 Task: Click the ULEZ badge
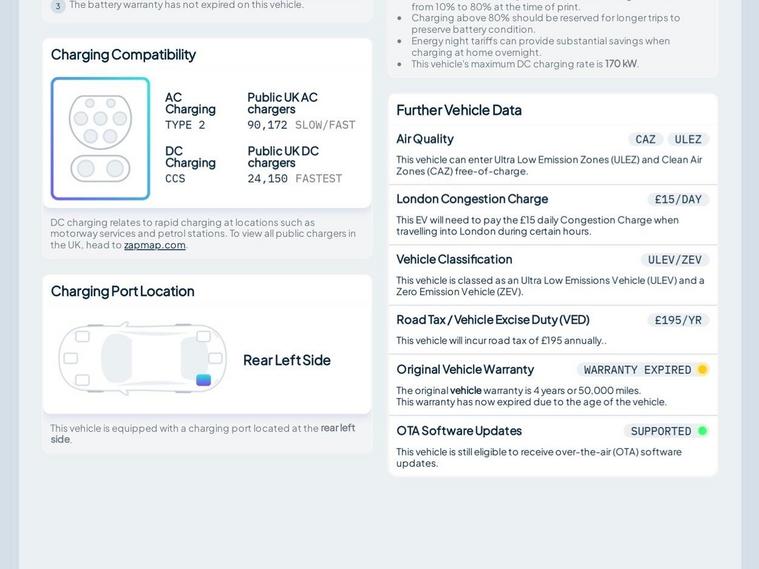(688, 140)
